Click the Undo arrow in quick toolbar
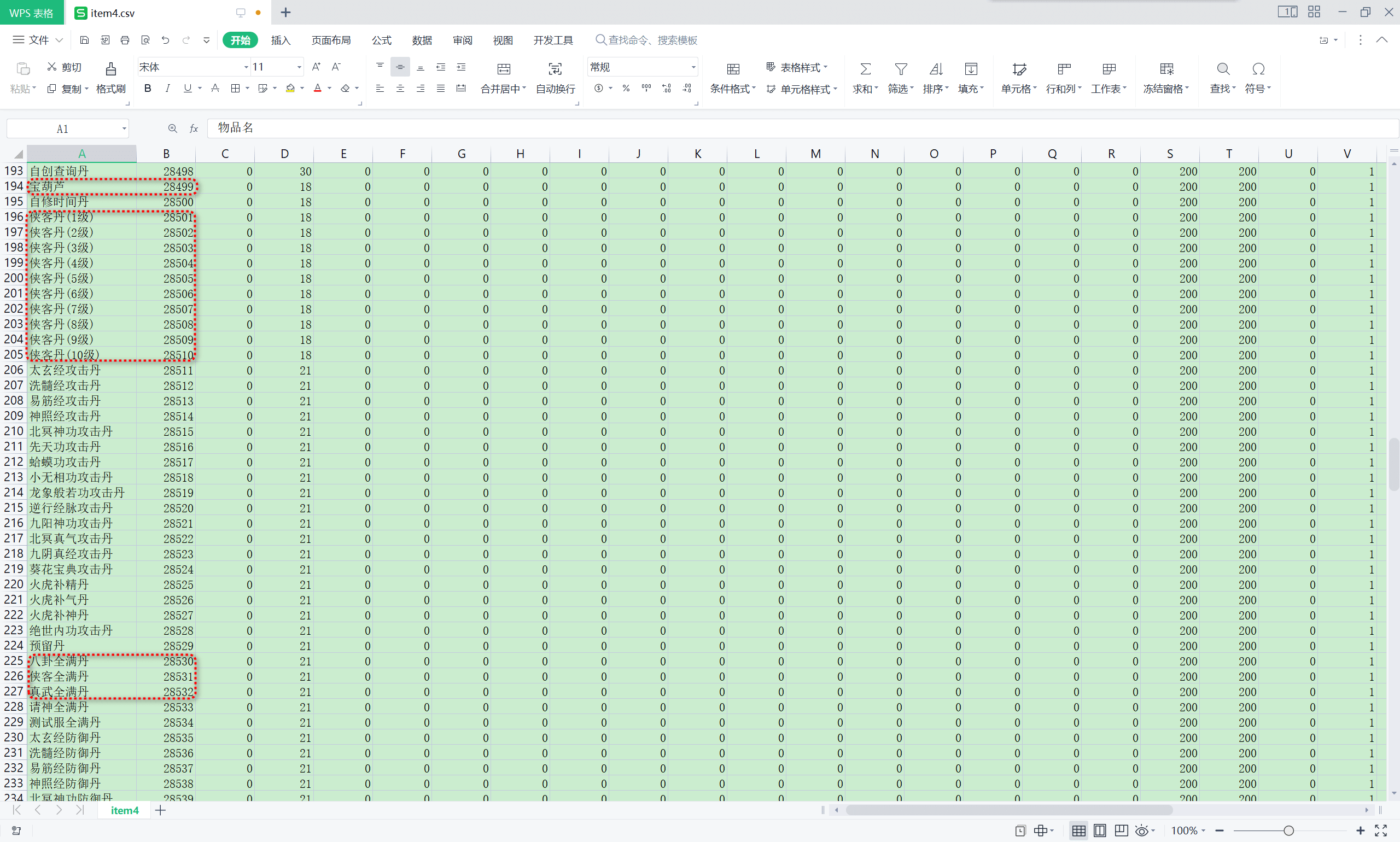Image resolution: width=1400 pixels, height=842 pixels. 165,40
